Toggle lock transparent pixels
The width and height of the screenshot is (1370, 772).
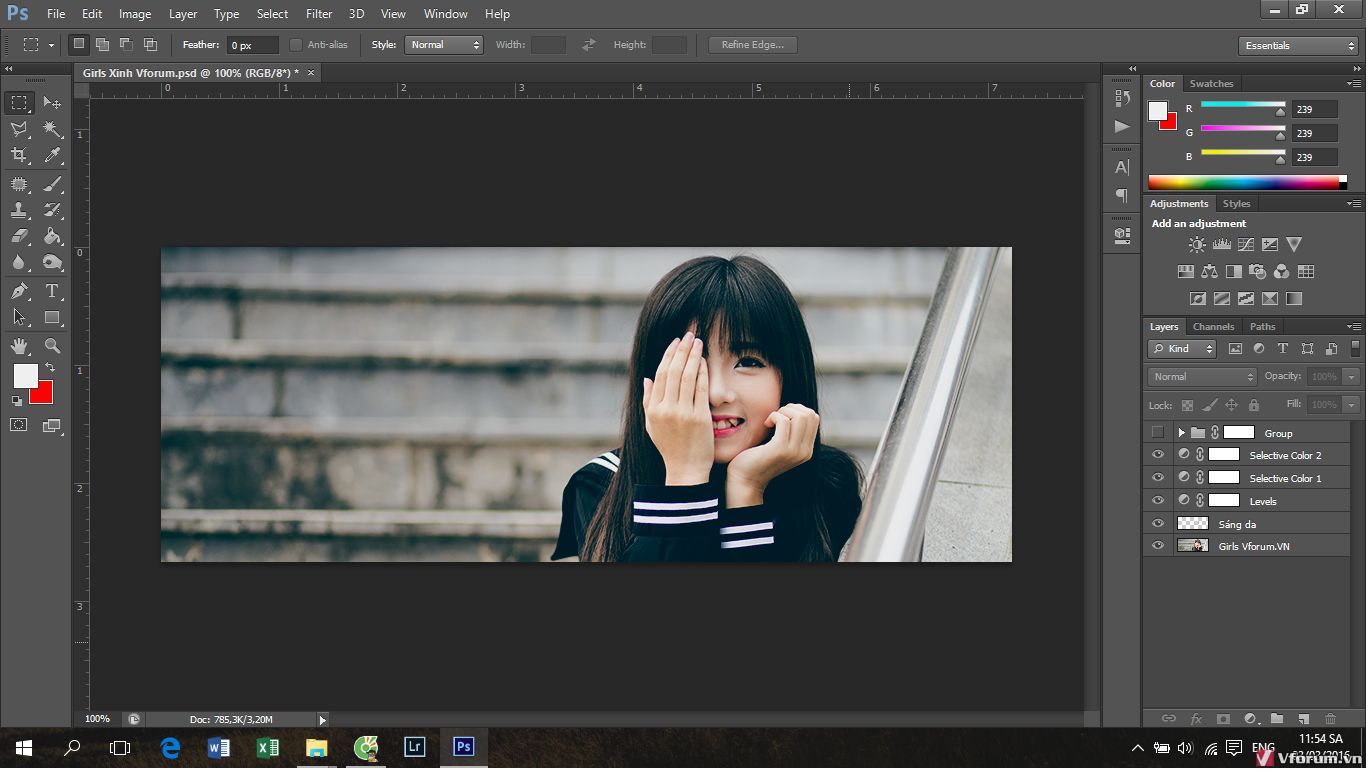1187,405
